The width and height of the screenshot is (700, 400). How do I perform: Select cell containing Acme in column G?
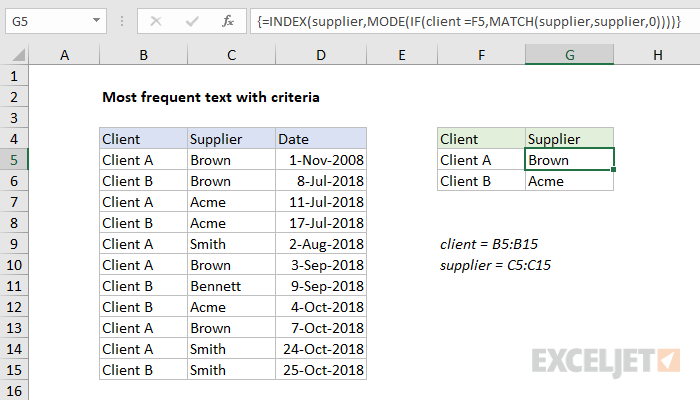569,181
